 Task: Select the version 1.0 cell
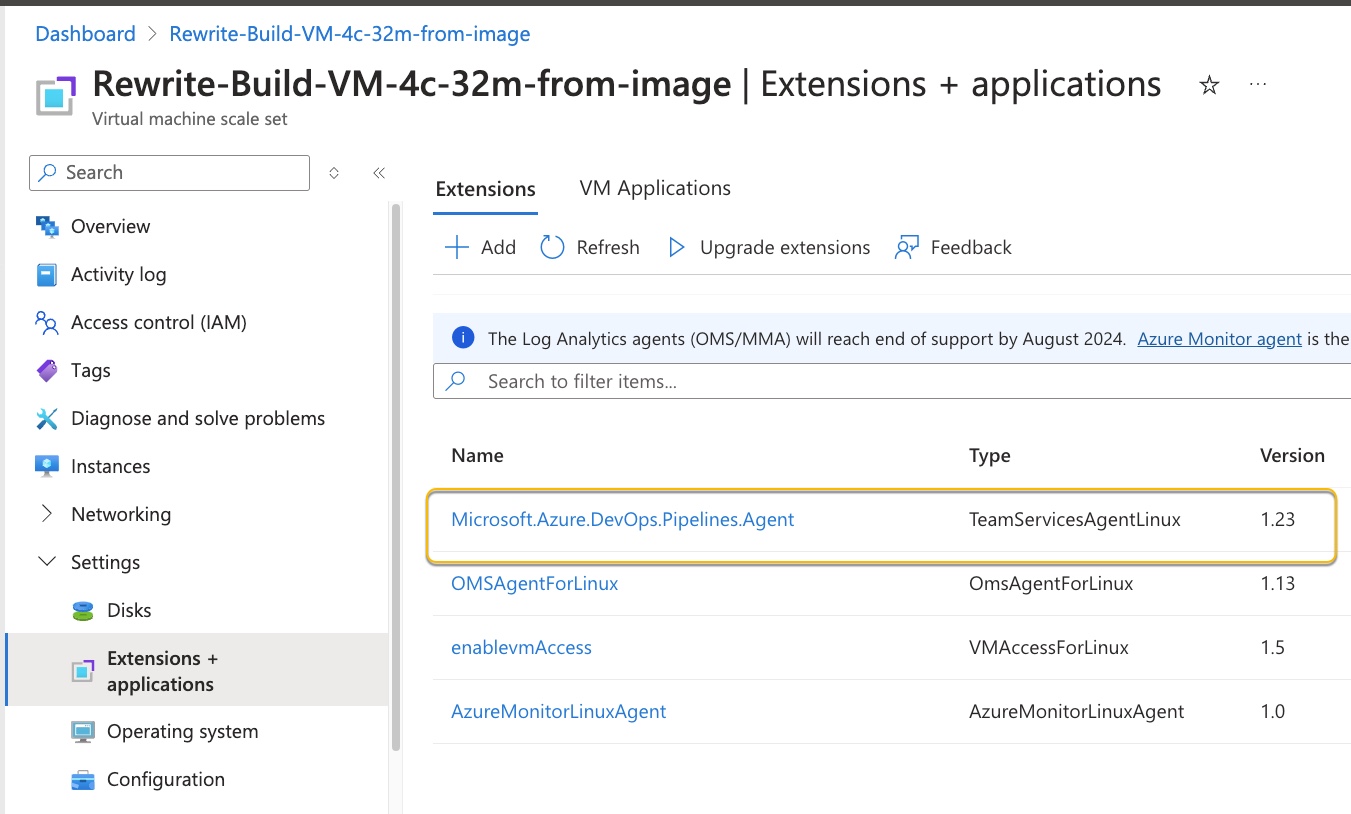click(x=1272, y=711)
